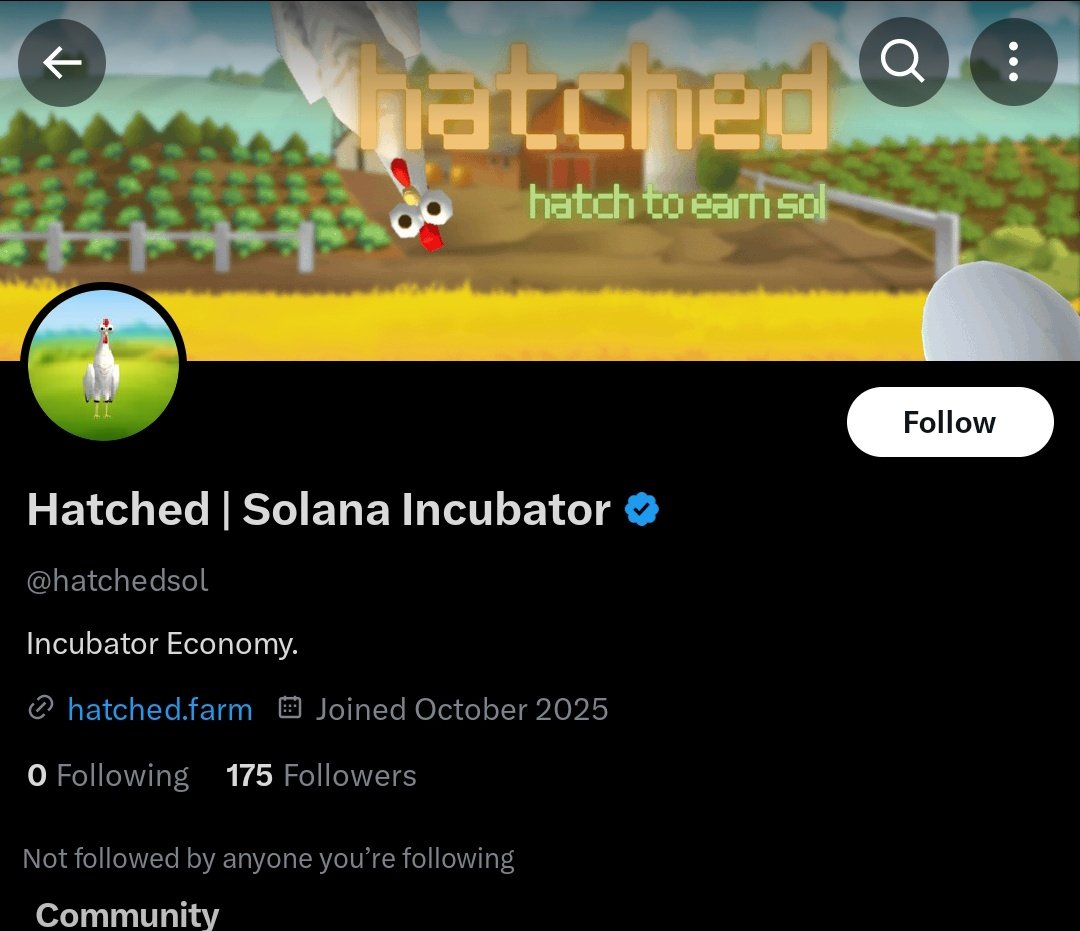Open the three-dot more options menu

click(1013, 64)
